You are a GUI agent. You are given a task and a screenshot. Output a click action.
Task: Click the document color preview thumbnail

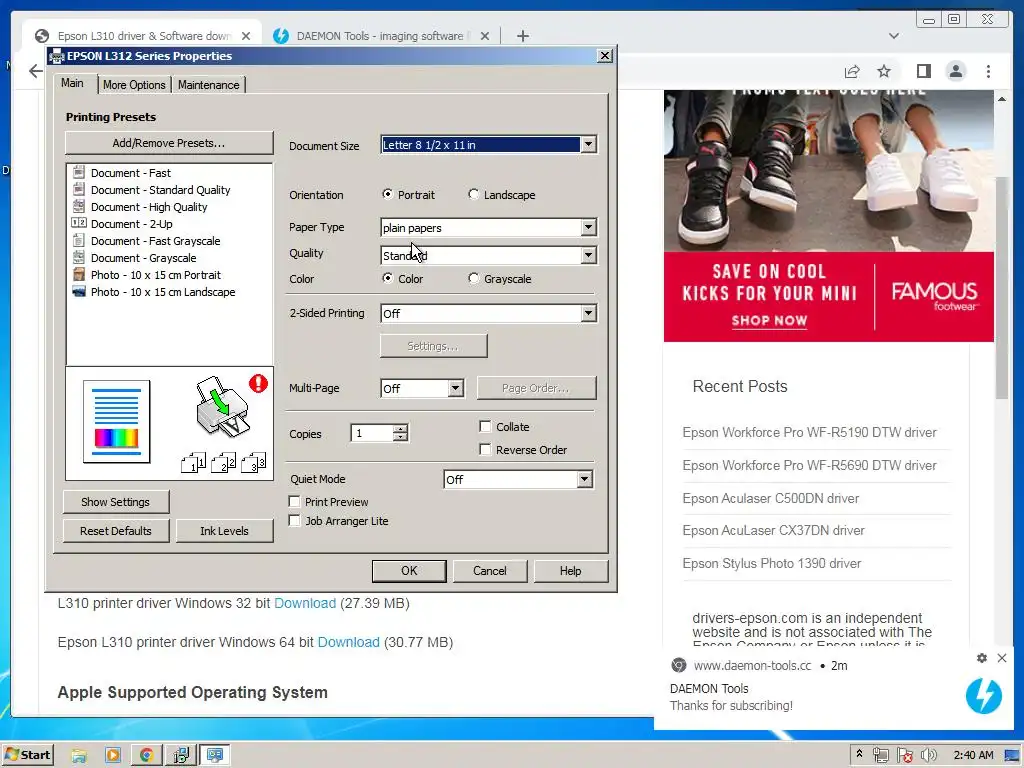coord(116,421)
